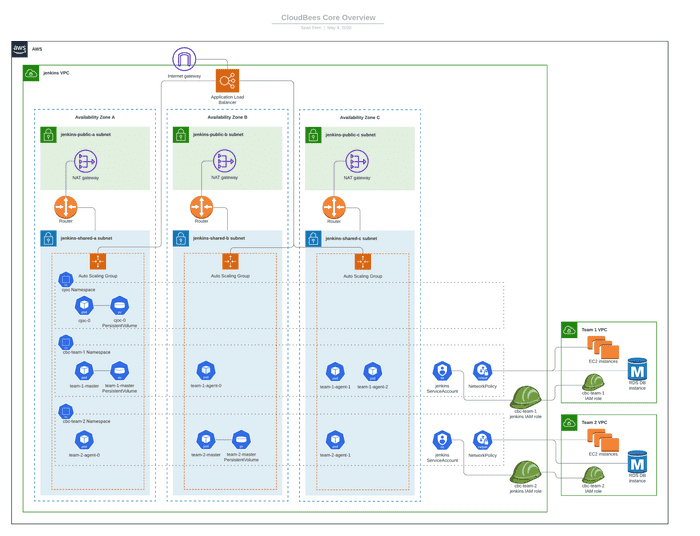Select the team-2-agent-1 pod icon

[335, 440]
